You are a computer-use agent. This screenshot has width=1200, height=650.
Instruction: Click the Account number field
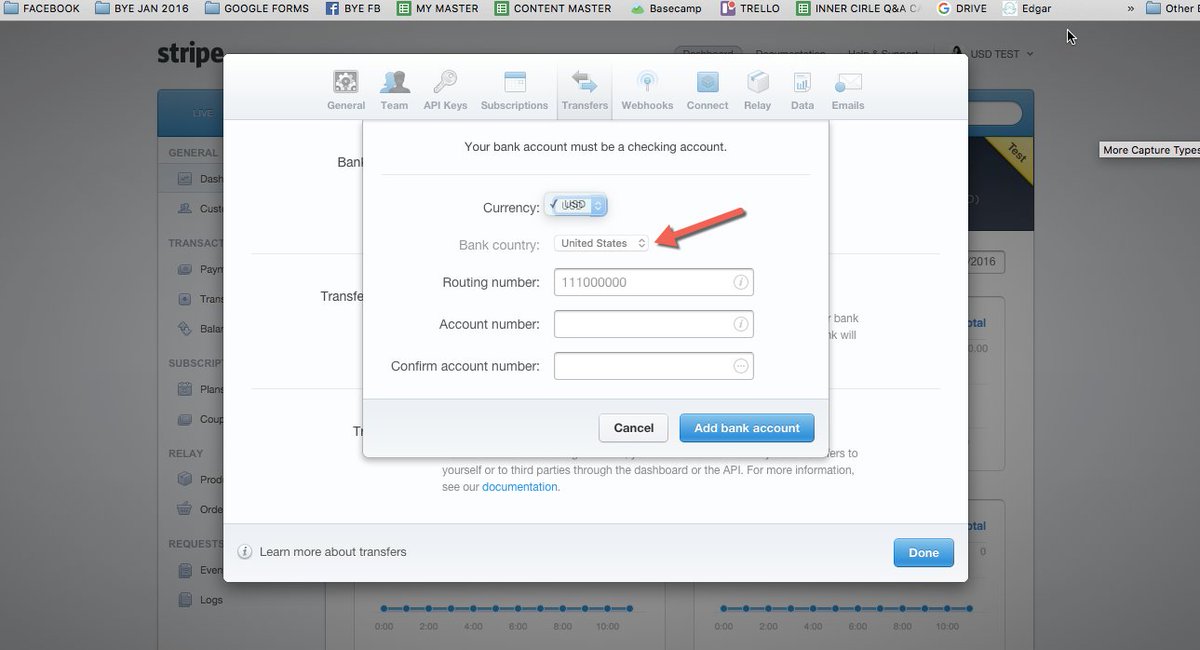[653, 324]
